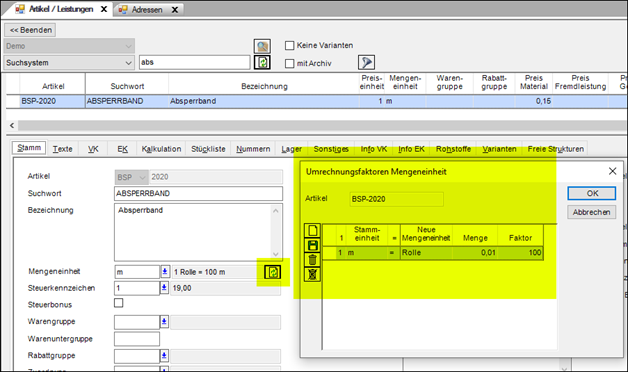This screenshot has width=628, height=372.
Task: Open the Lager tab
Action: point(291,149)
